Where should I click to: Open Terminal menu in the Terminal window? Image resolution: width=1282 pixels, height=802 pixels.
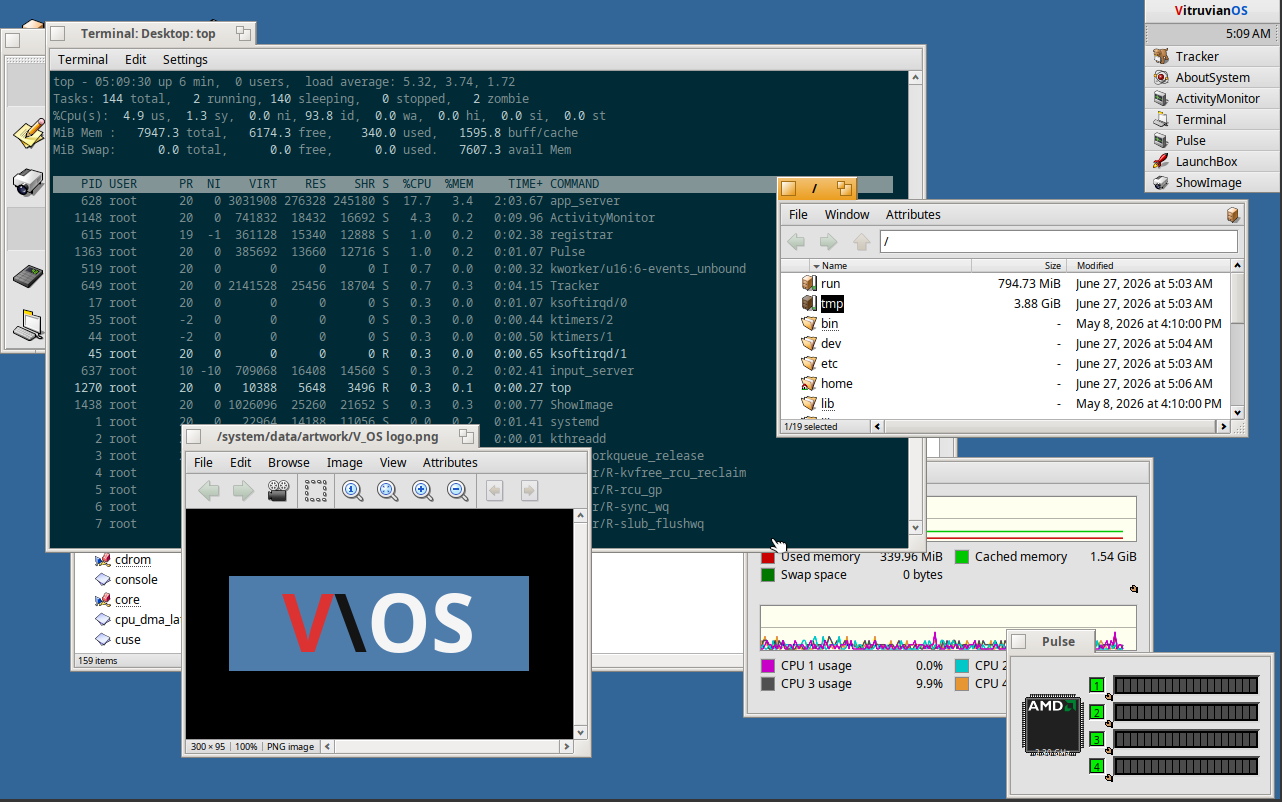coord(83,60)
